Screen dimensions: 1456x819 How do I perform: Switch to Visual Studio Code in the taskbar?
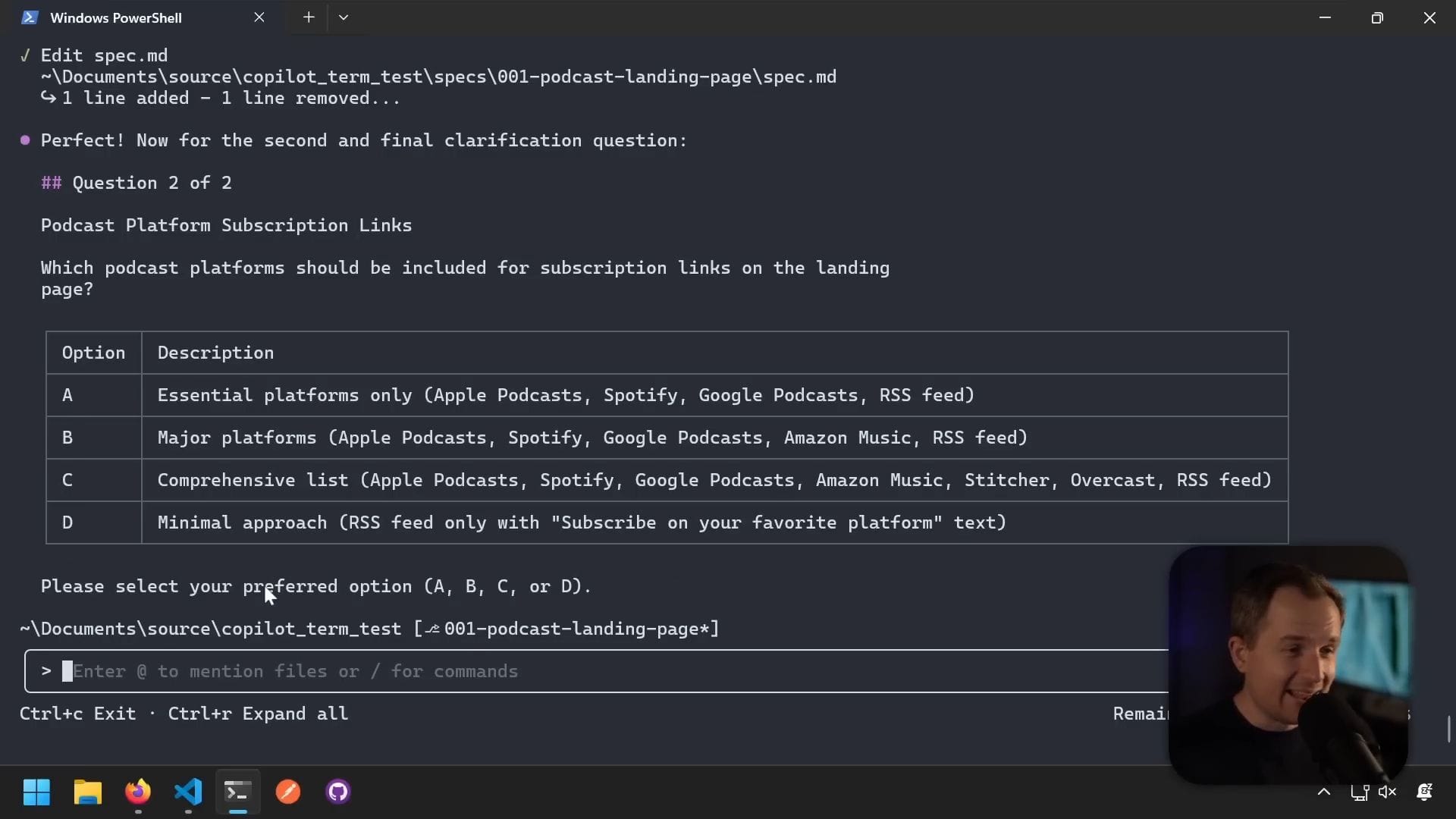(188, 792)
